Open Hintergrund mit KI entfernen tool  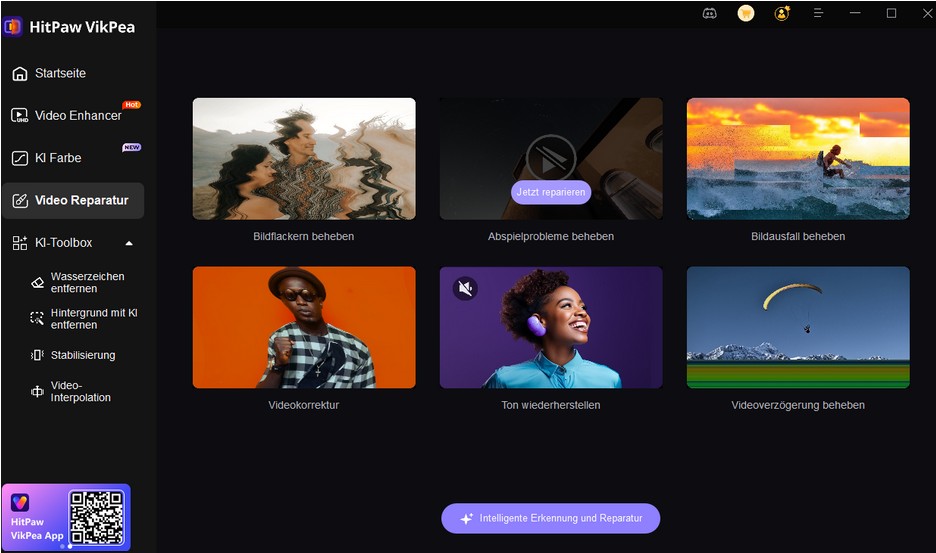[93, 319]
